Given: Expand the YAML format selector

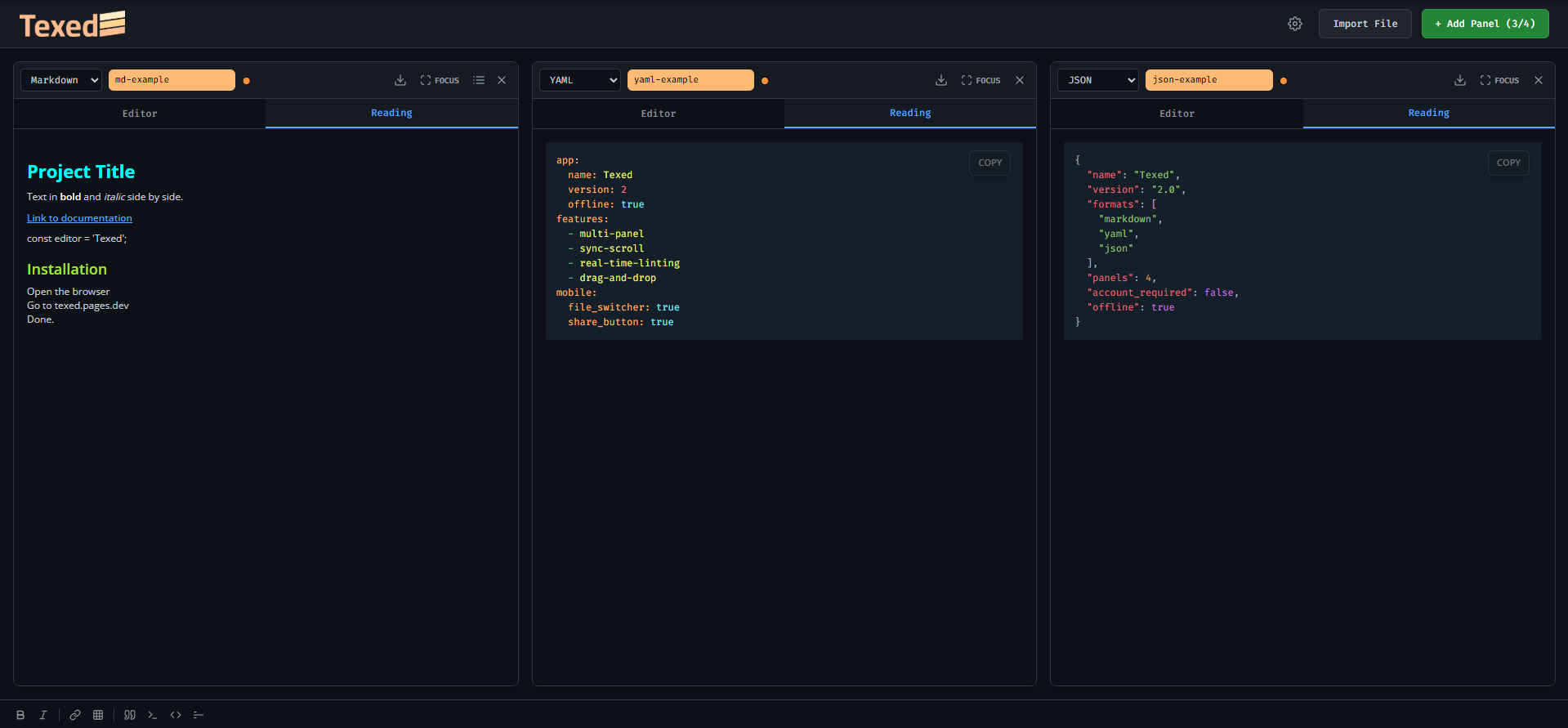Looking at the screenshot, I should coord(580,80).
